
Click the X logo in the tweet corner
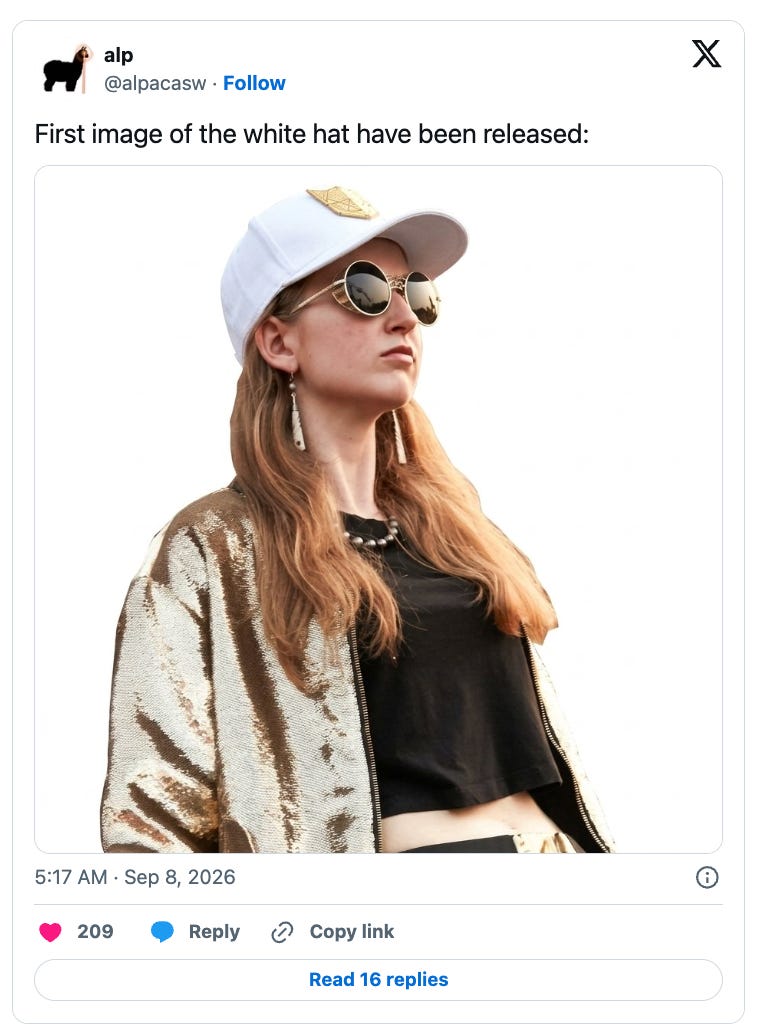point(706,54)
